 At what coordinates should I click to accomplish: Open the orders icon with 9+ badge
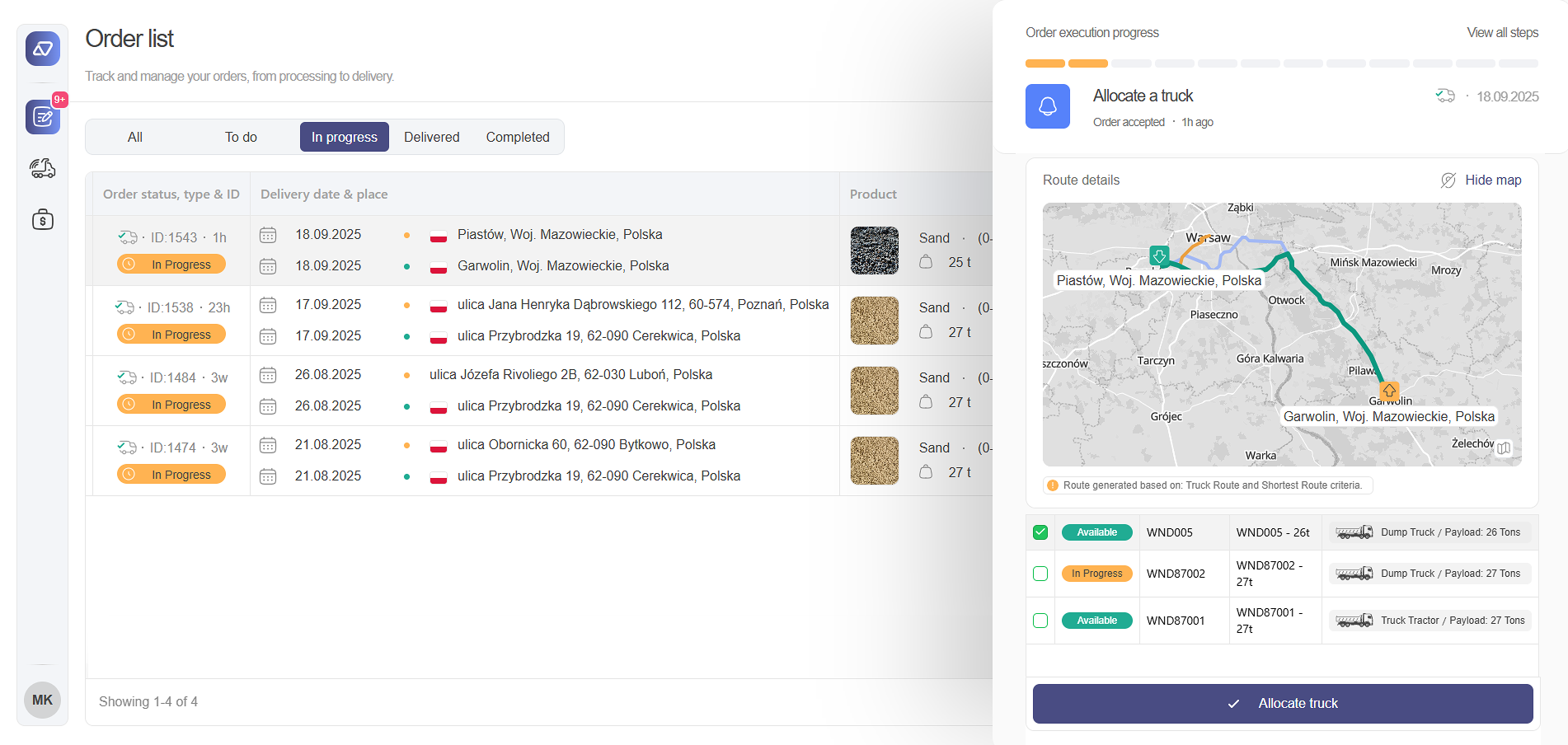point(43,117)
